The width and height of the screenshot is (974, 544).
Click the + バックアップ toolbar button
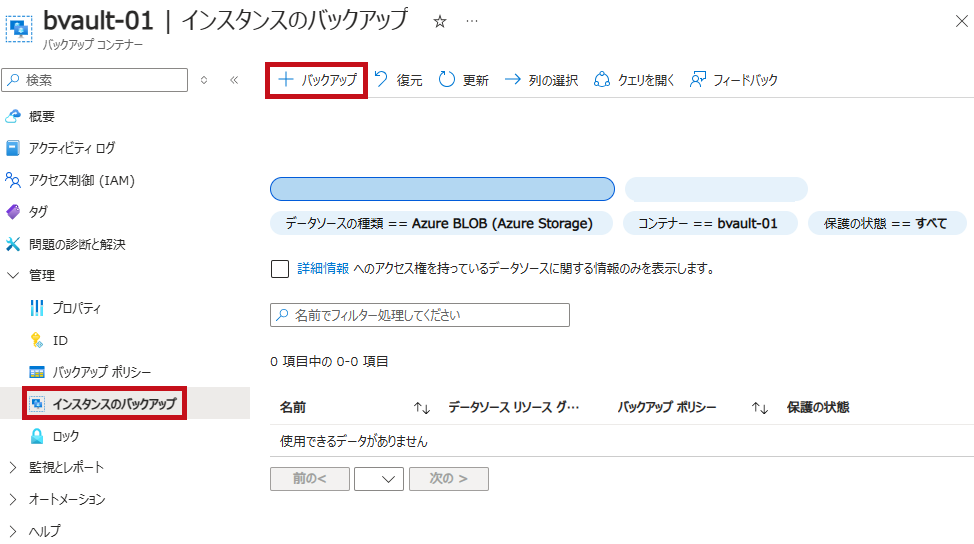317,80
